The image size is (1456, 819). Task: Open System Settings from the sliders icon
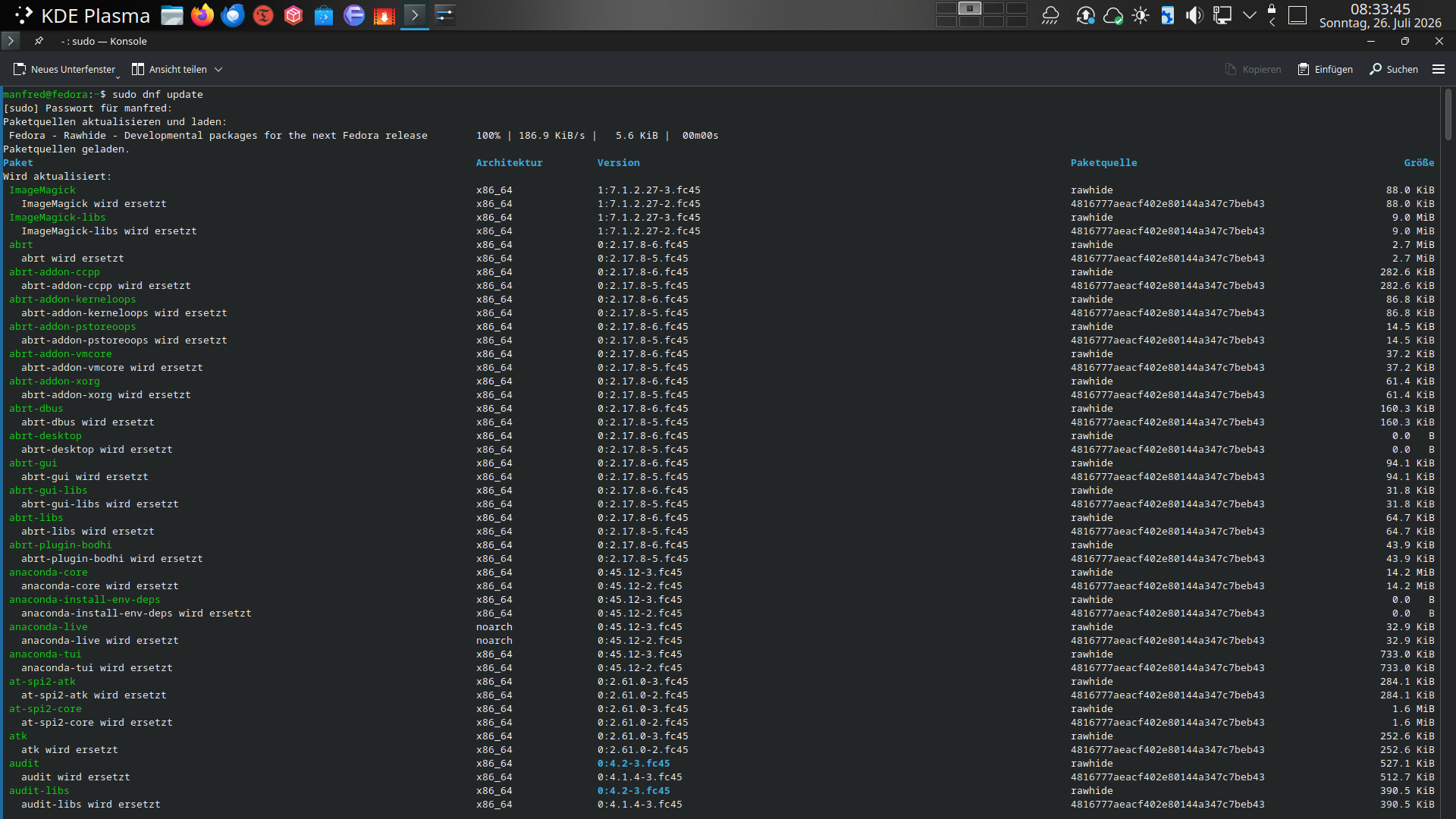tap(445, 15)
